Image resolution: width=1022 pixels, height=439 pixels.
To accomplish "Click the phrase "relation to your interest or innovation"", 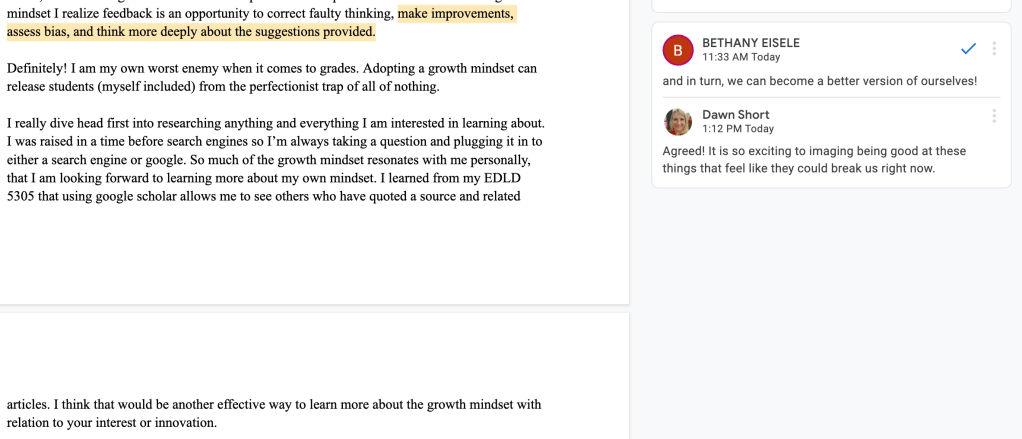I will pos(112,423).
